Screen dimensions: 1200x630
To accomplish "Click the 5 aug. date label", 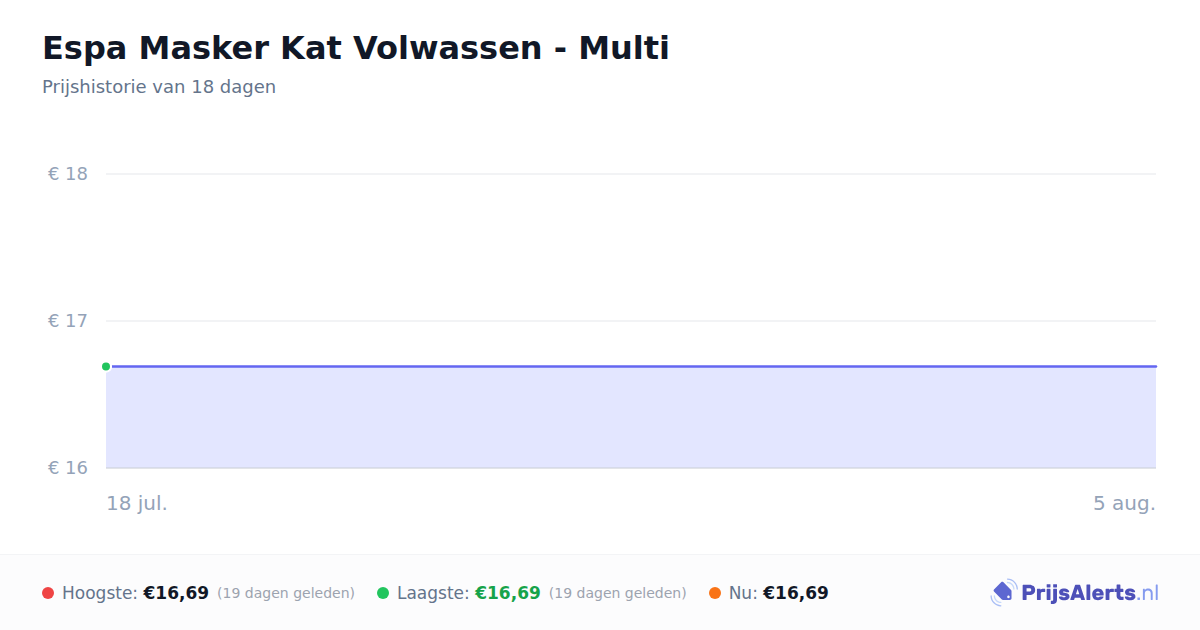I will [x=1124, y=503].
